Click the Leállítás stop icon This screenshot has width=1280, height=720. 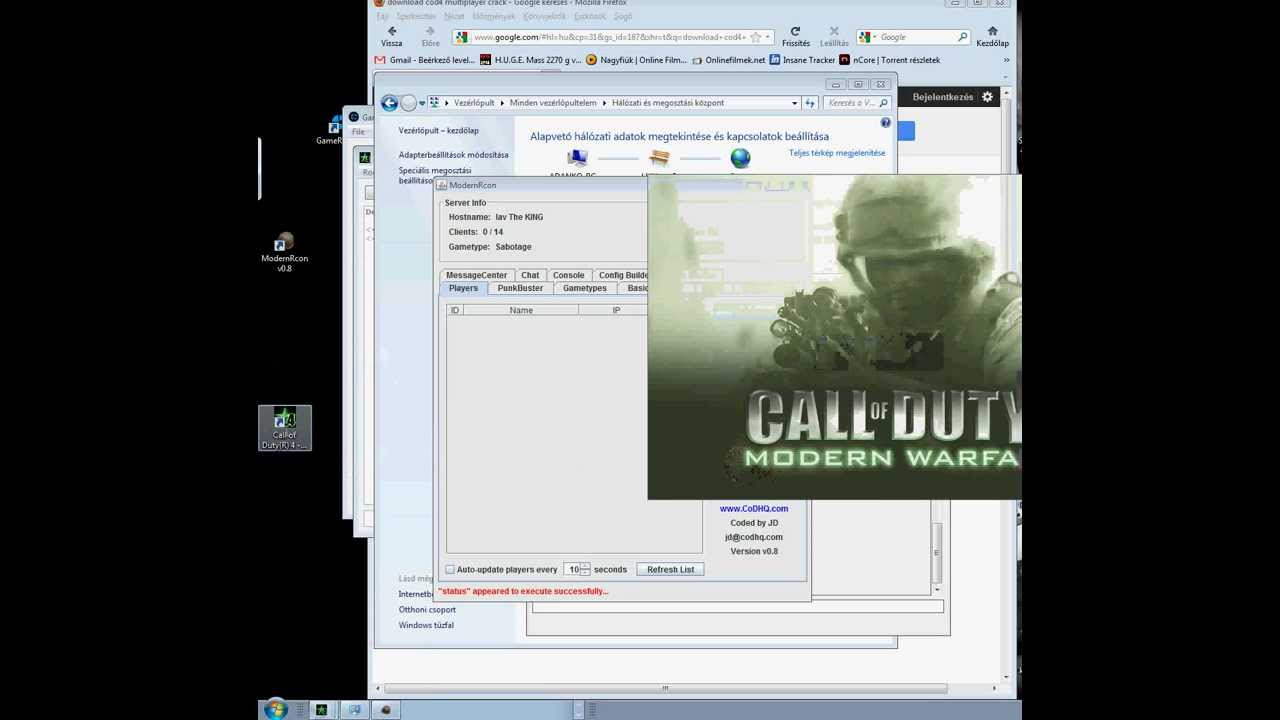pyautogui.click(x=834, y=32)
